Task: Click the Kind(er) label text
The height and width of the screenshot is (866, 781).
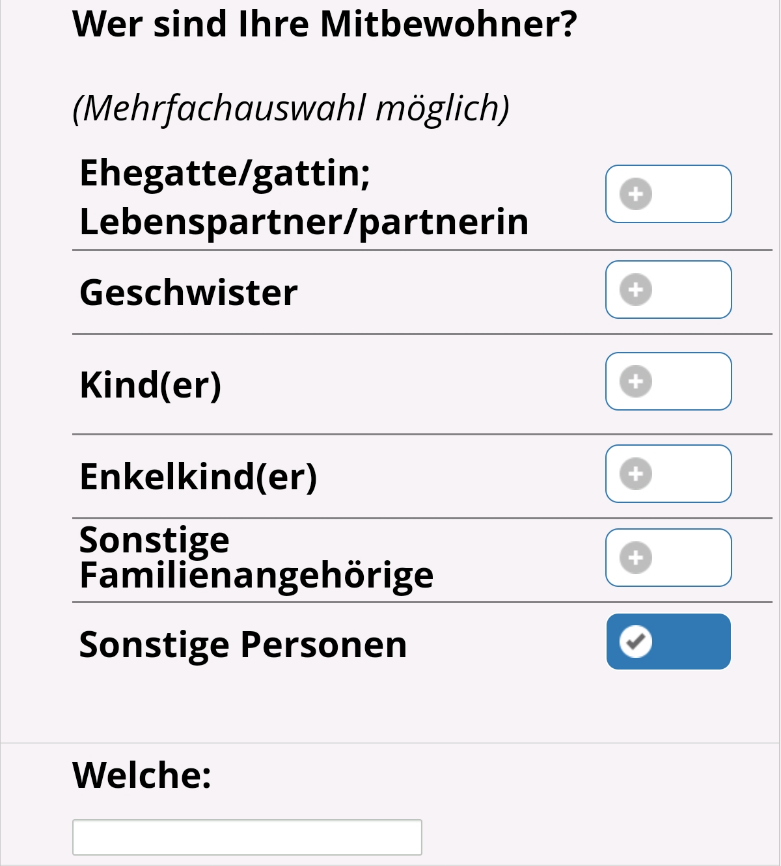Action: coord(150,384)
